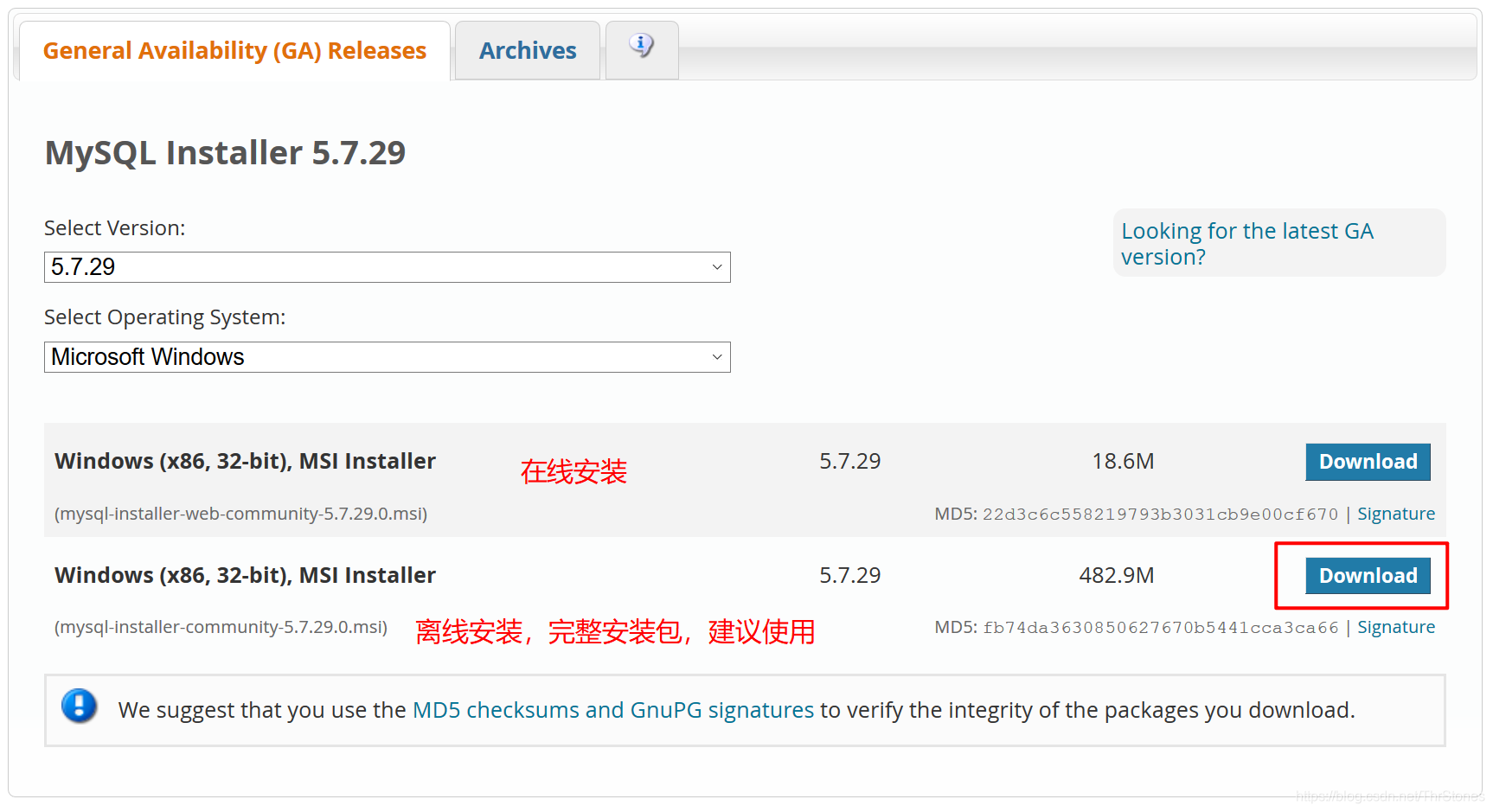Click the 5.7.29 version cell in the 482.9M row
Viewport: 1493px width, 812px height.
[x=849, y=576]
